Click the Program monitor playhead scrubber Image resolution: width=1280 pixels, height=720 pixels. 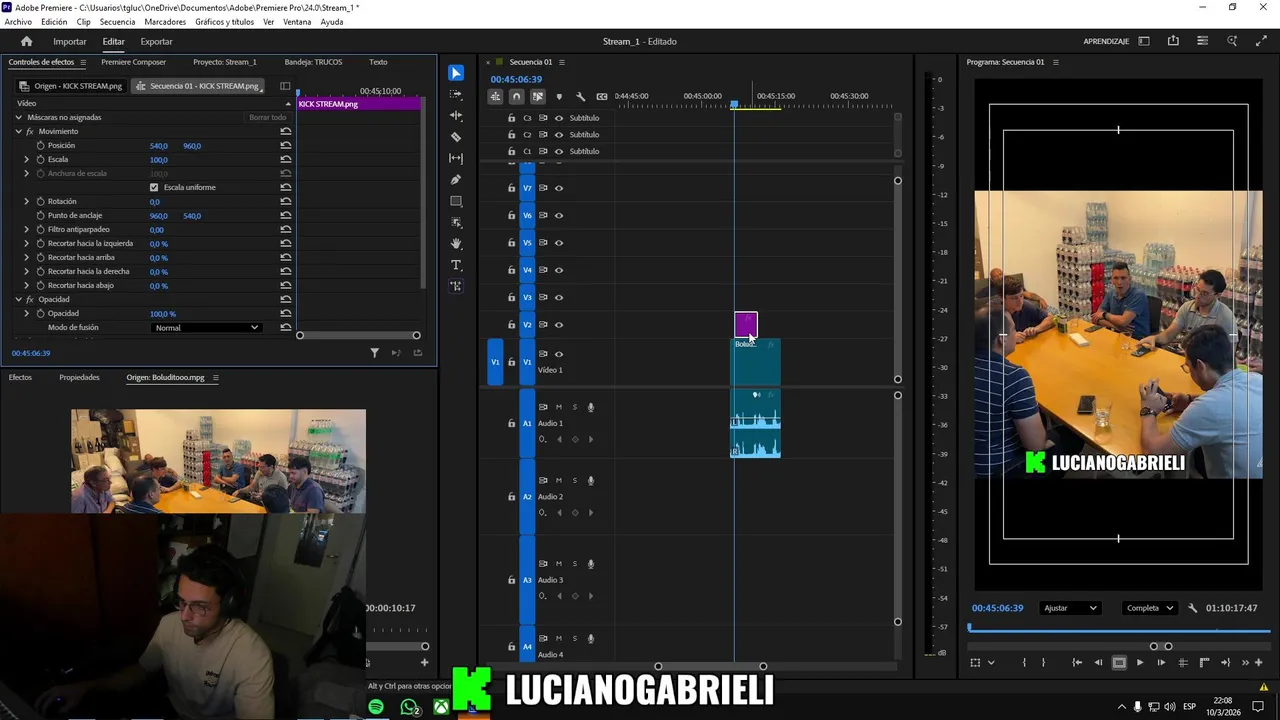[969, 627]
